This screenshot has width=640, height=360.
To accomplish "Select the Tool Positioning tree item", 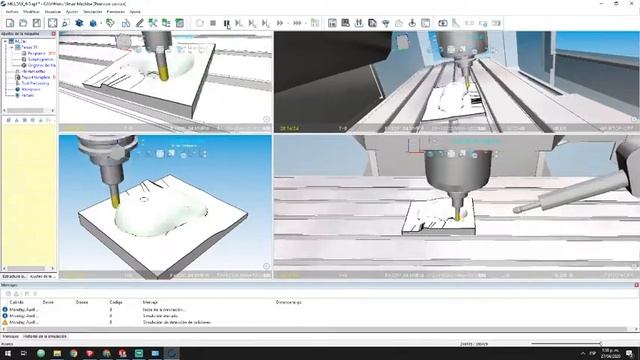I will click(35, 83).
